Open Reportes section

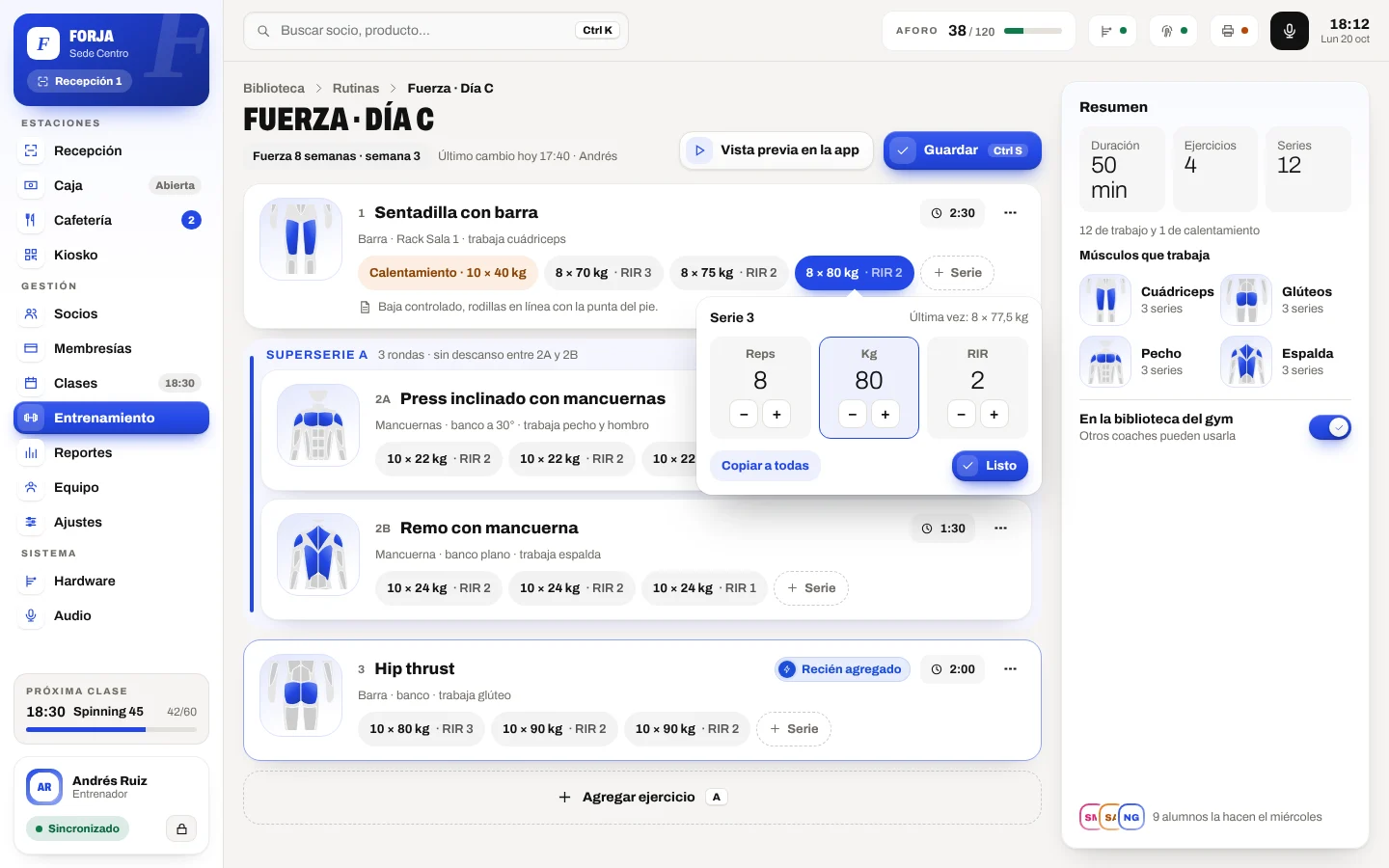point(111,452)
